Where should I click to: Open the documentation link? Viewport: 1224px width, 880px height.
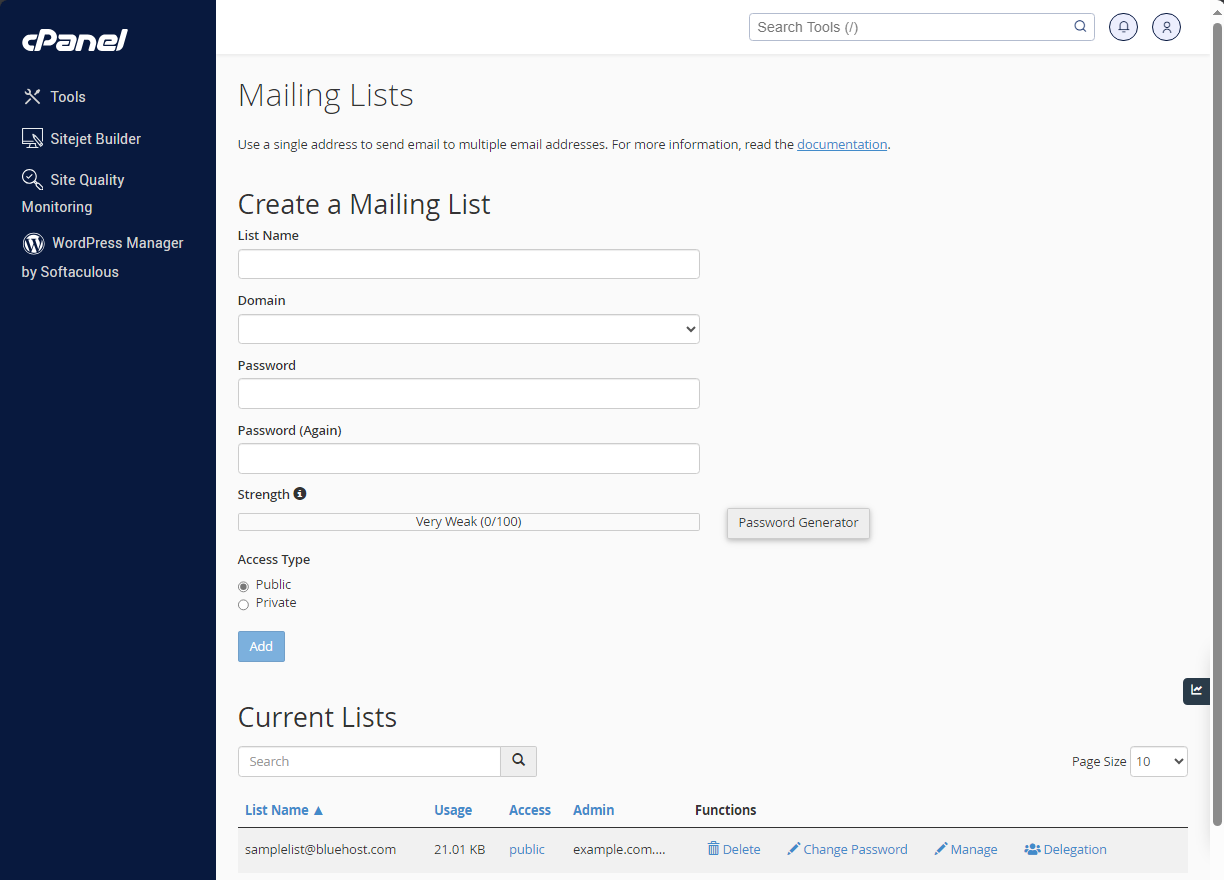coord(841,144)
